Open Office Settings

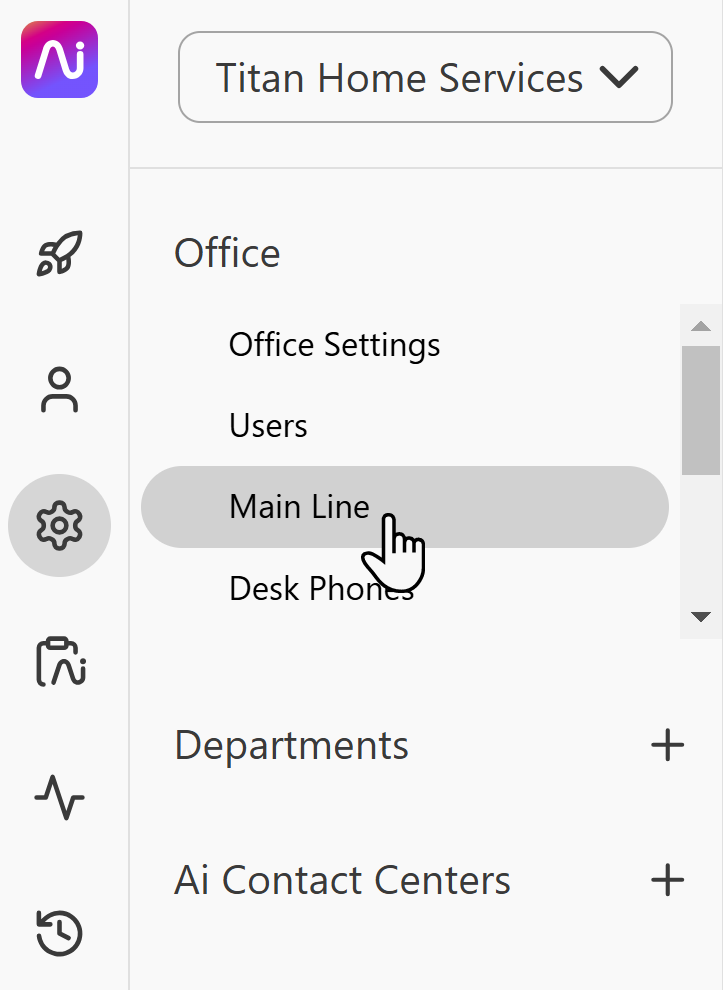point(334,344)
